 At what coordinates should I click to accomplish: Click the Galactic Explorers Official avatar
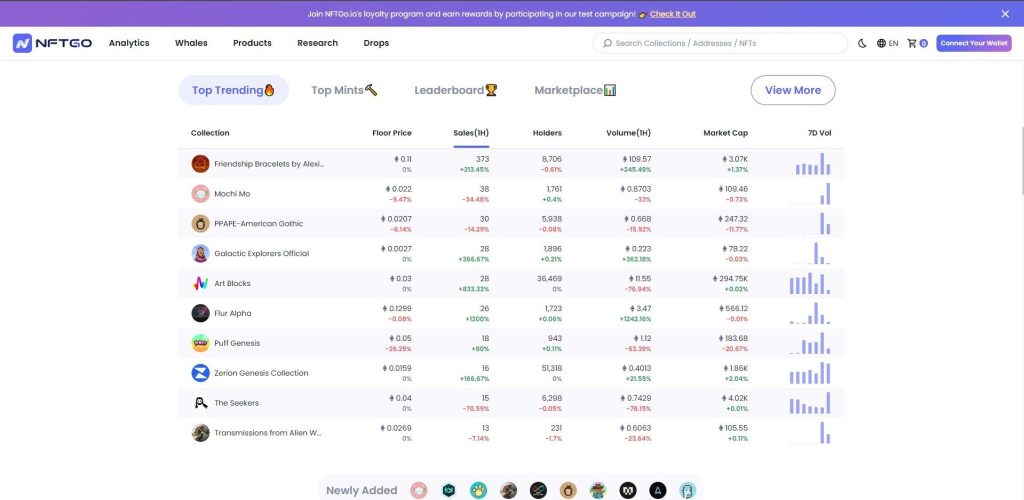coord(200,253)
